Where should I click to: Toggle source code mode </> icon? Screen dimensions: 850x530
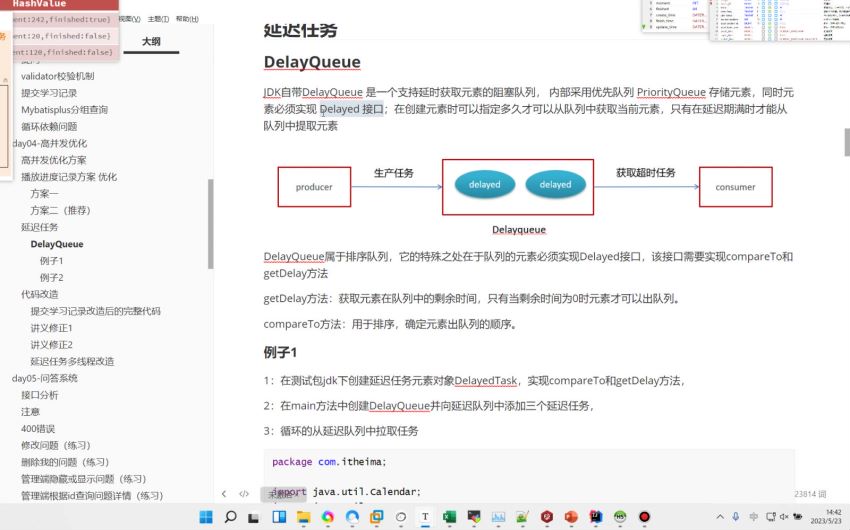click(x=244, y=494)
